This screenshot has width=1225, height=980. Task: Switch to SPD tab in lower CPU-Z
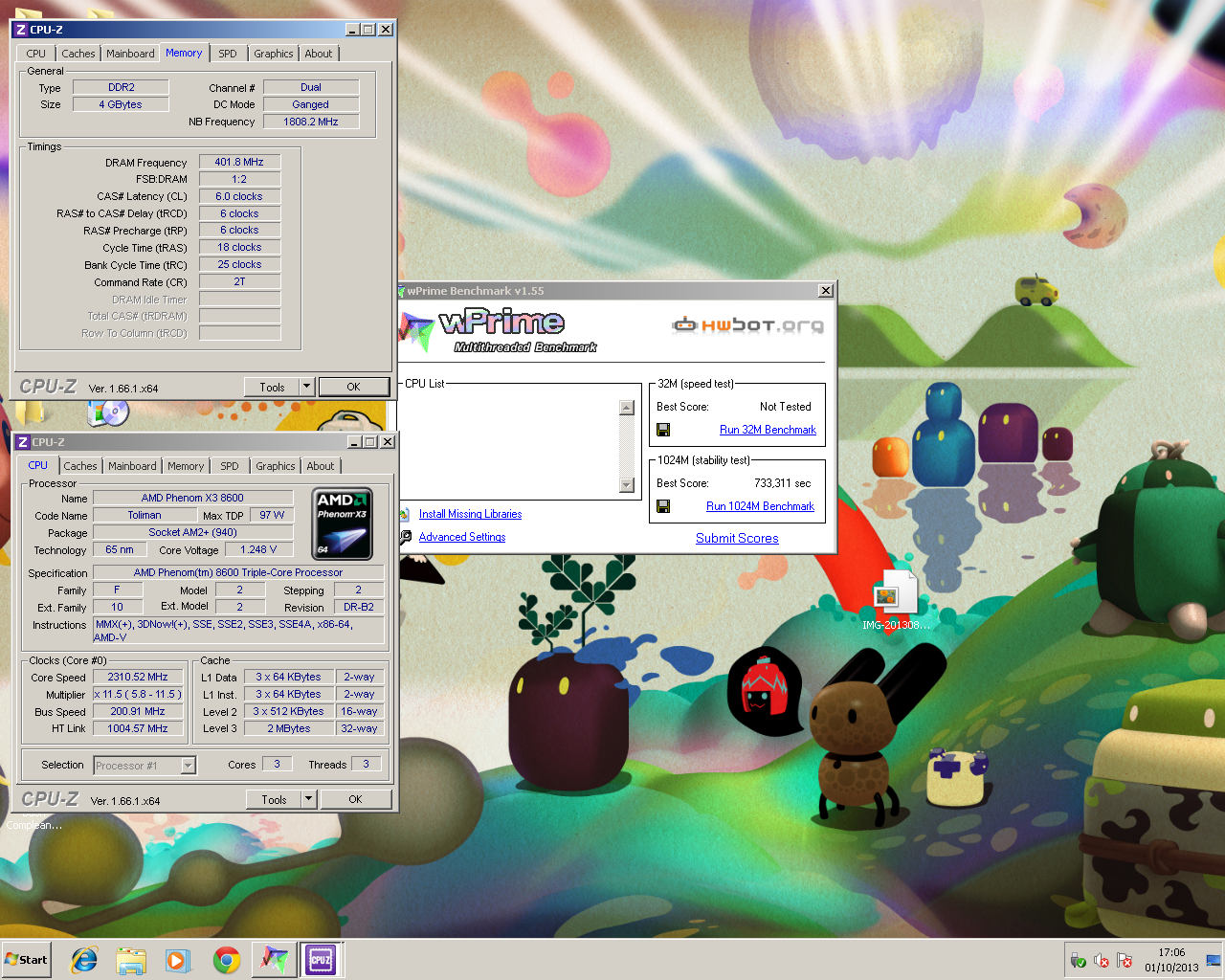coord(230,466)
